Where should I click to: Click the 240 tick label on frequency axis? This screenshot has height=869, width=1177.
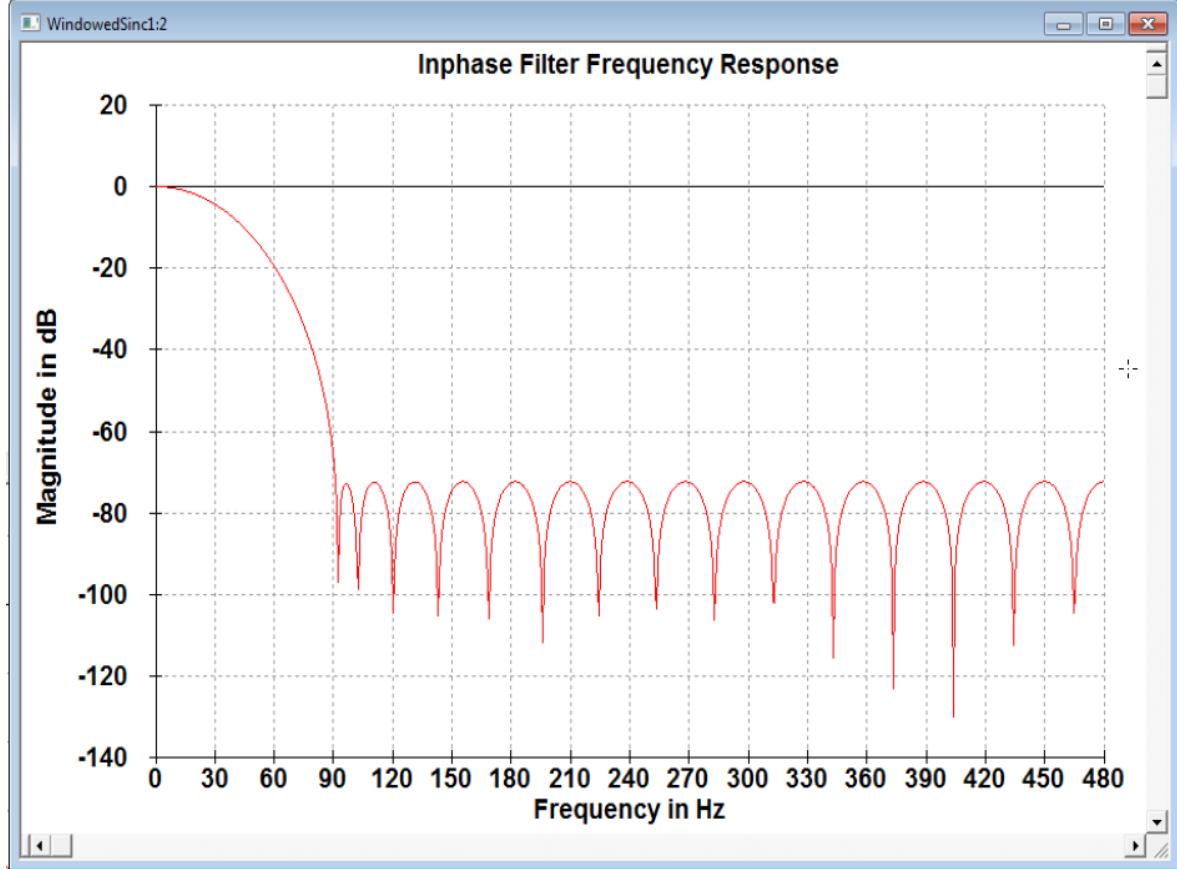[629, 780]
